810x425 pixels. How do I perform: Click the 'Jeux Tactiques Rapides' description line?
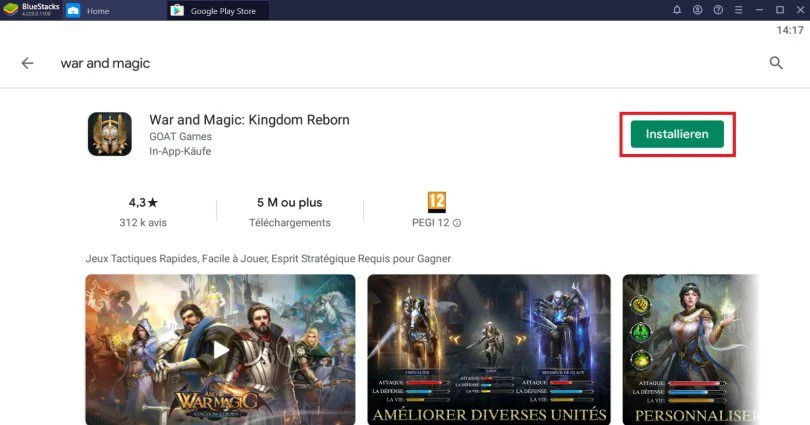coord(268,258)
